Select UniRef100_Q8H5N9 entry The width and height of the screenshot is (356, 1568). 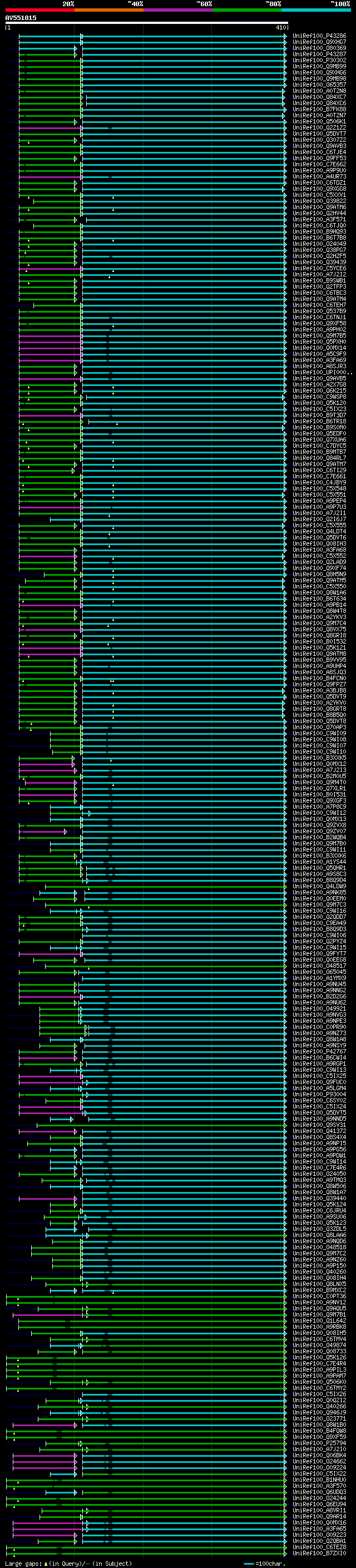(x=319, y=575)
